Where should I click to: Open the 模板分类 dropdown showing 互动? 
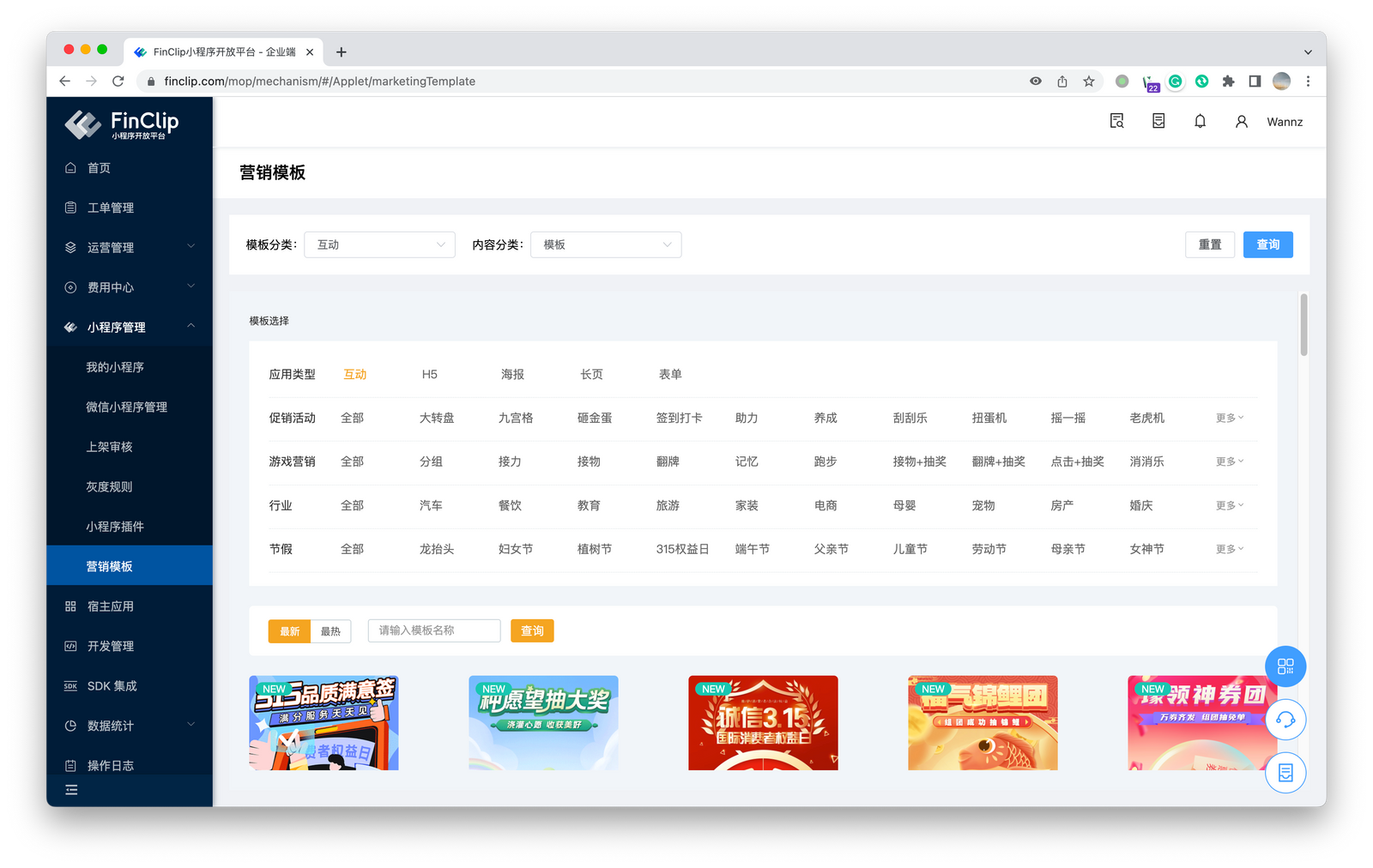point(379,244)
